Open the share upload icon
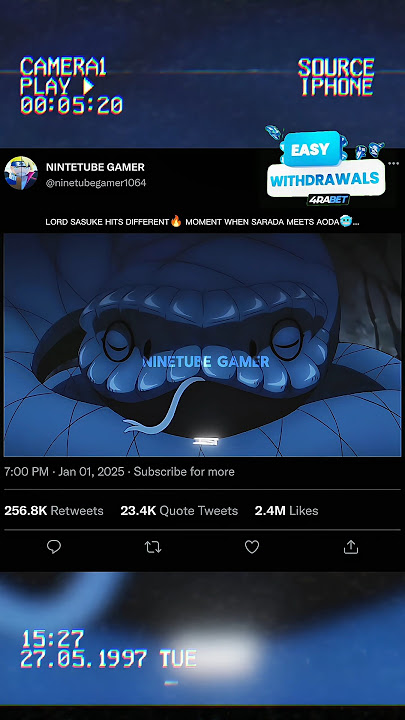Screen dimensions: 405x720 [x=350, y=546]
